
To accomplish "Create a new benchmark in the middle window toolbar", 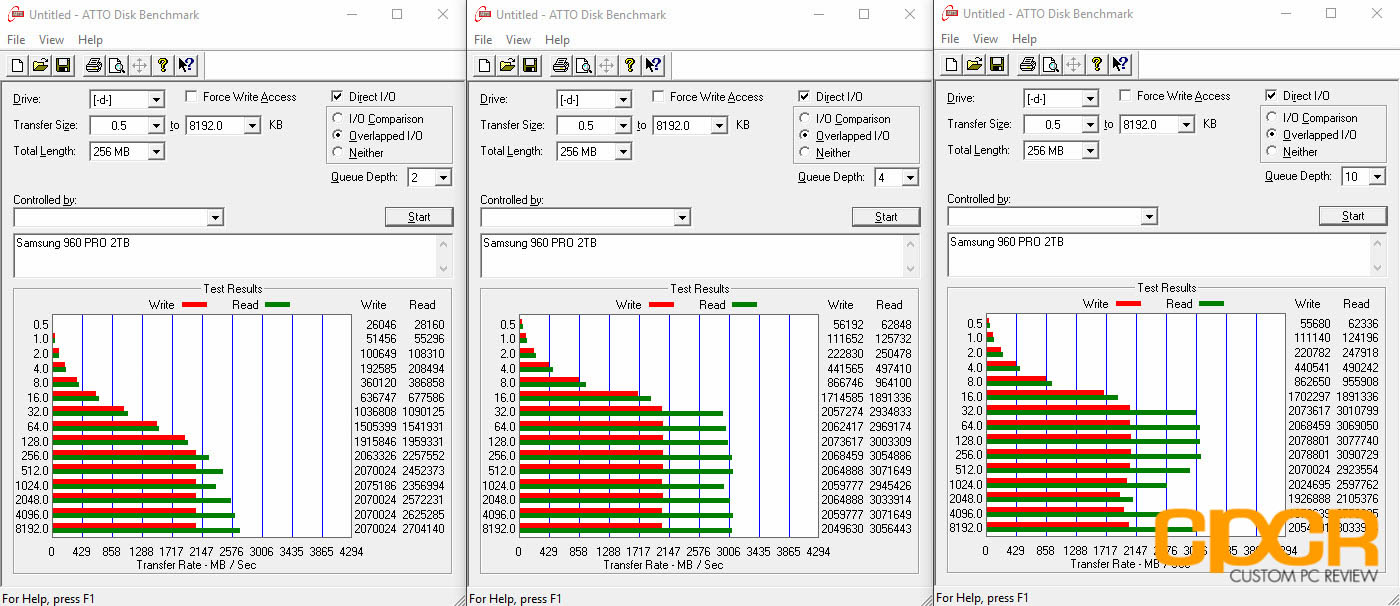I will [485, 66].
